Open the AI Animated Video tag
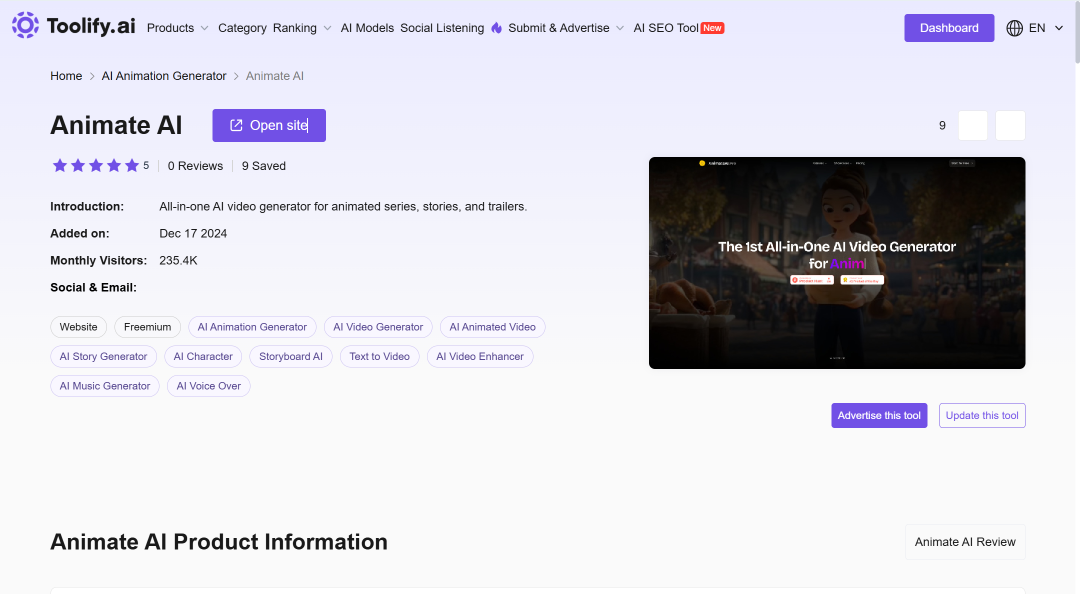Image resolution: width=1080 pixels, height=594 pixels. [492, 327]
